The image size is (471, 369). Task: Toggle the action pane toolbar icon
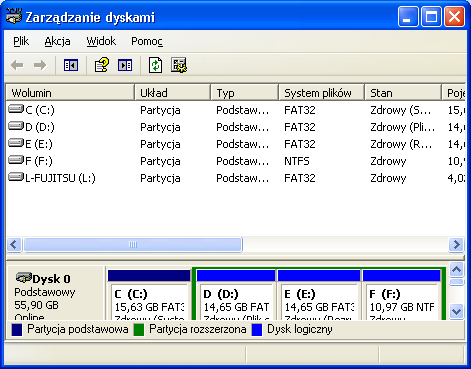click(x=125, y=65)
